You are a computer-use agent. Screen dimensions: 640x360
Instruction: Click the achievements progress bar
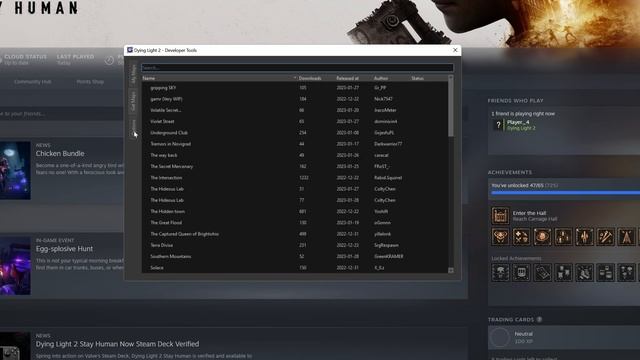(x=566, y=193)
